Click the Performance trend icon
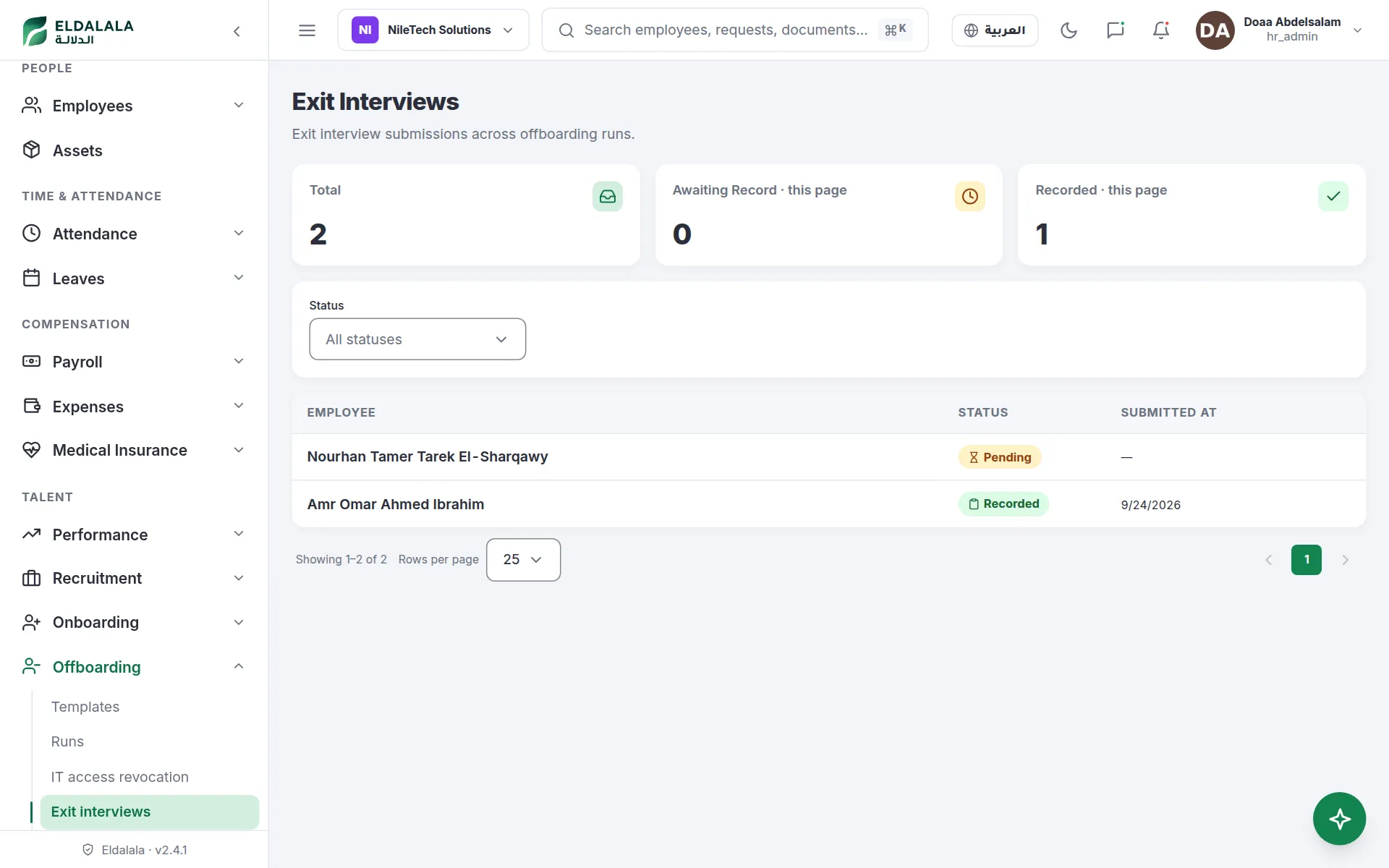This screenshot has width=1389, height=868. coord(31,534)
